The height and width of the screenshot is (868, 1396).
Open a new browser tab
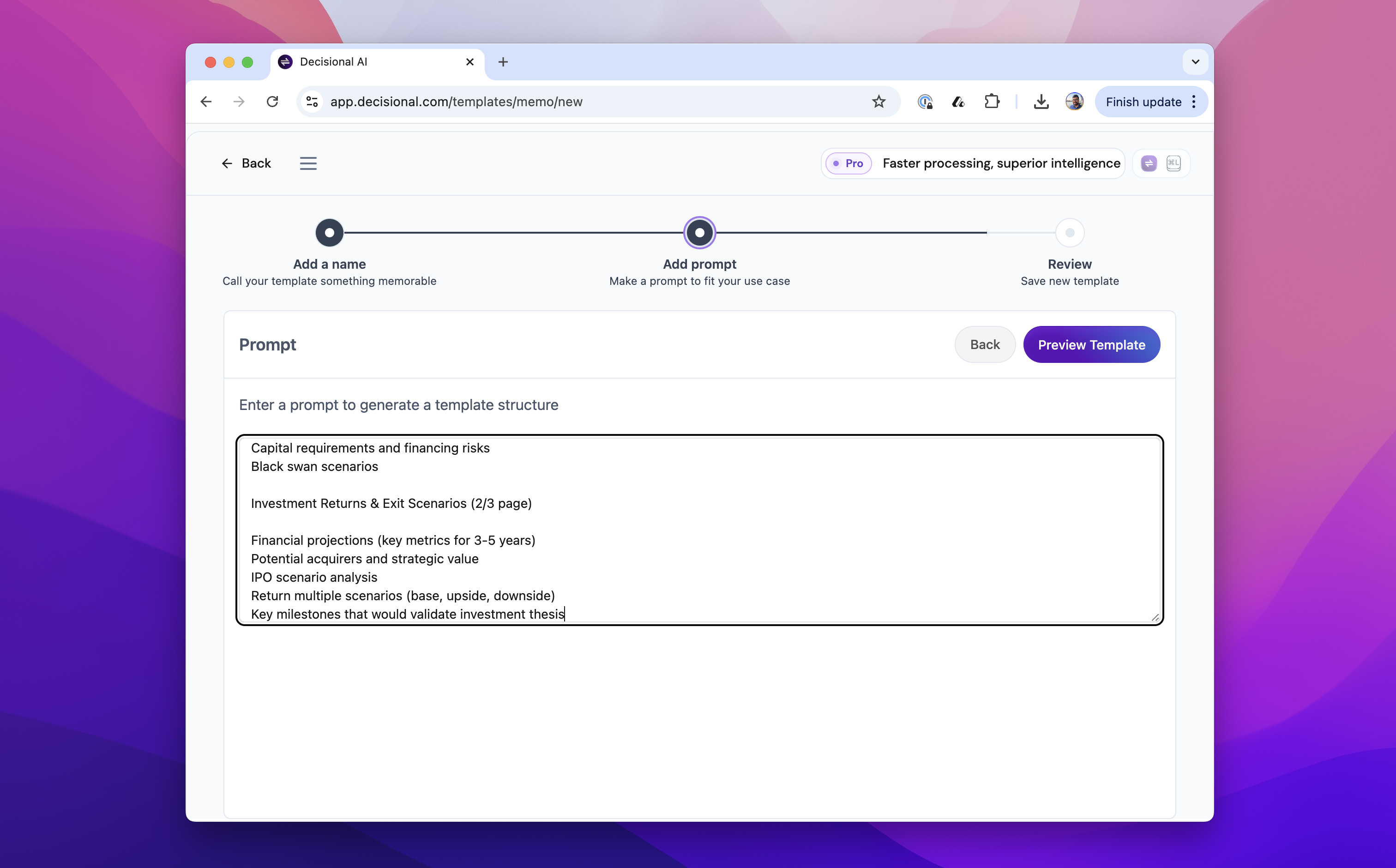tap(503, 62)
